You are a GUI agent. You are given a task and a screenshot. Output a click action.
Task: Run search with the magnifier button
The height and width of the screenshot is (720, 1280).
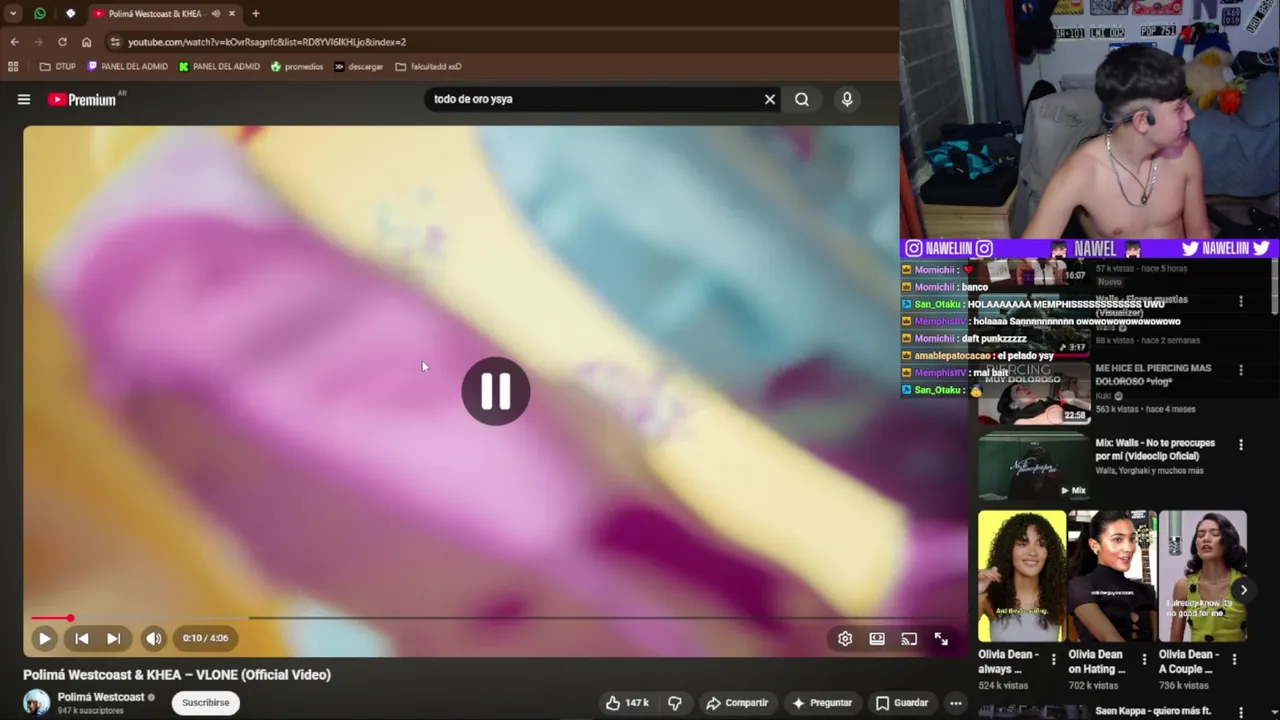[x=802, y=99]
